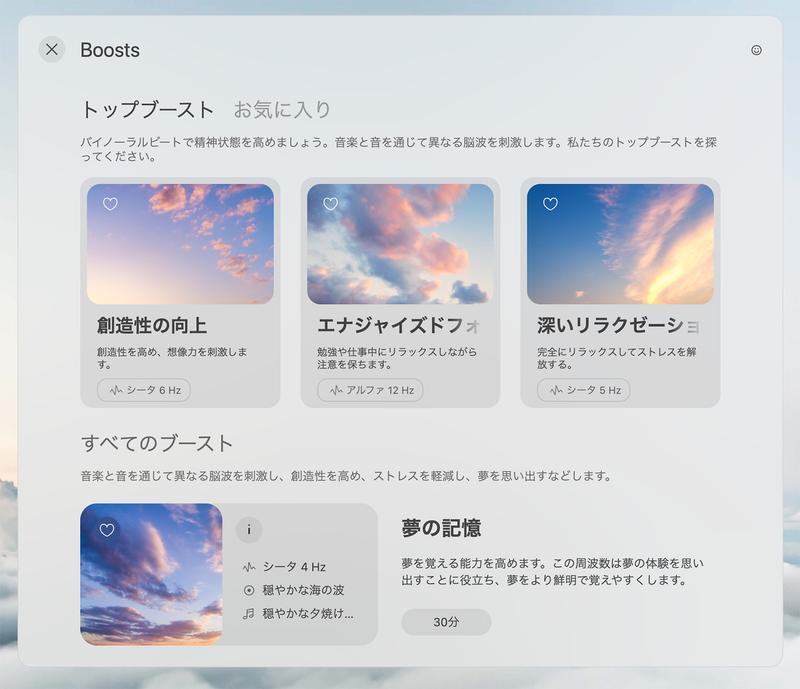Toggle the heart on 深いリラクゼーション card
This screenshot has width=800, height=689.
click(548, 204)
